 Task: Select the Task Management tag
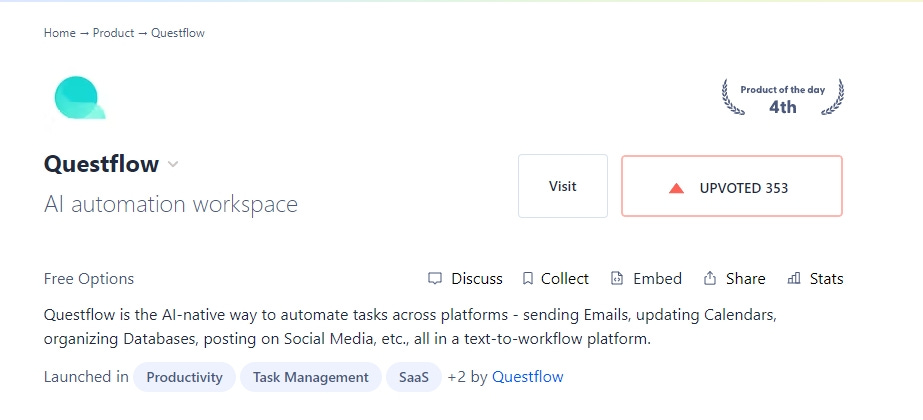[x=311, y=377]
